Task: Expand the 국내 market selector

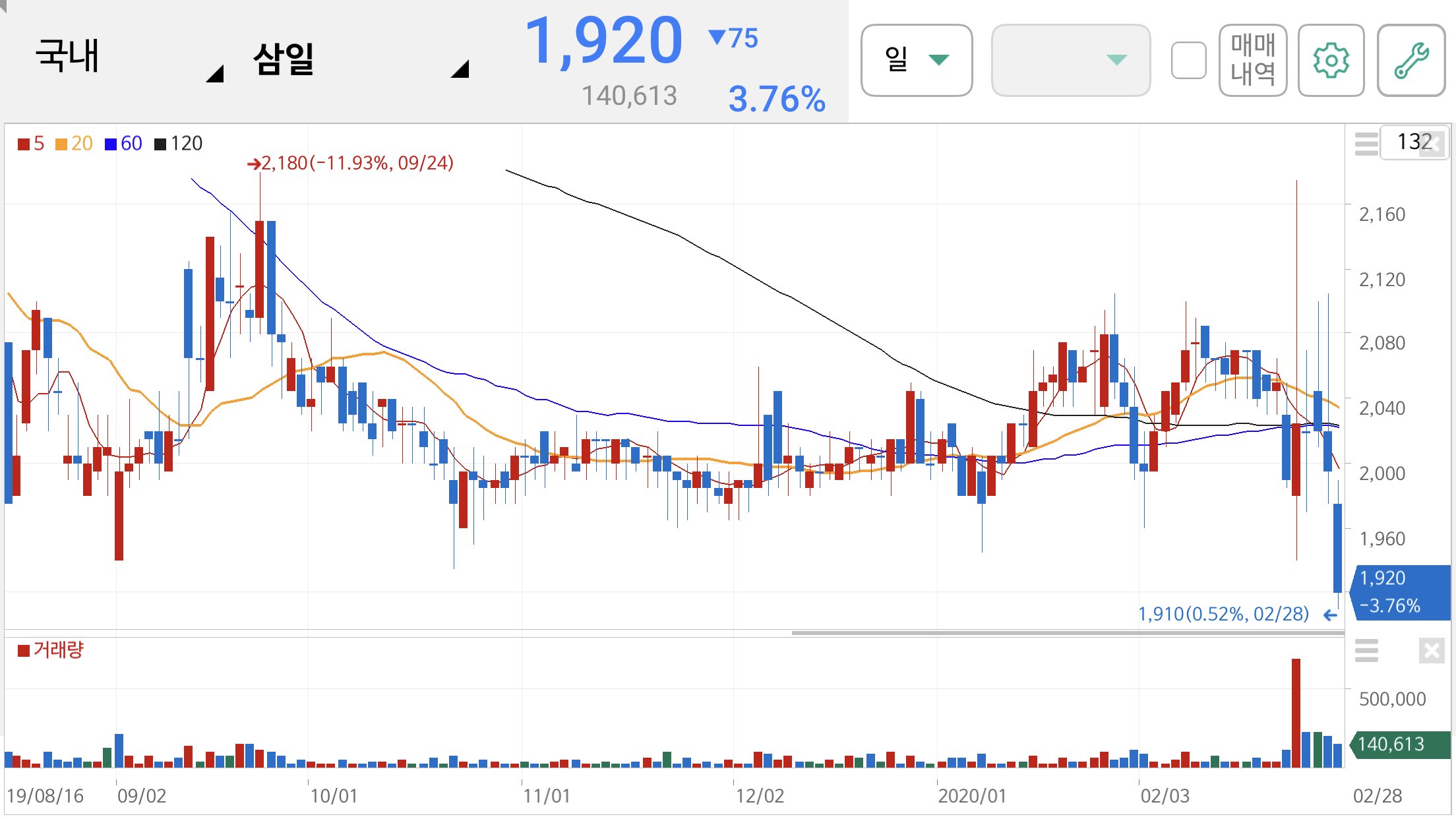Action: pos(129,58)
